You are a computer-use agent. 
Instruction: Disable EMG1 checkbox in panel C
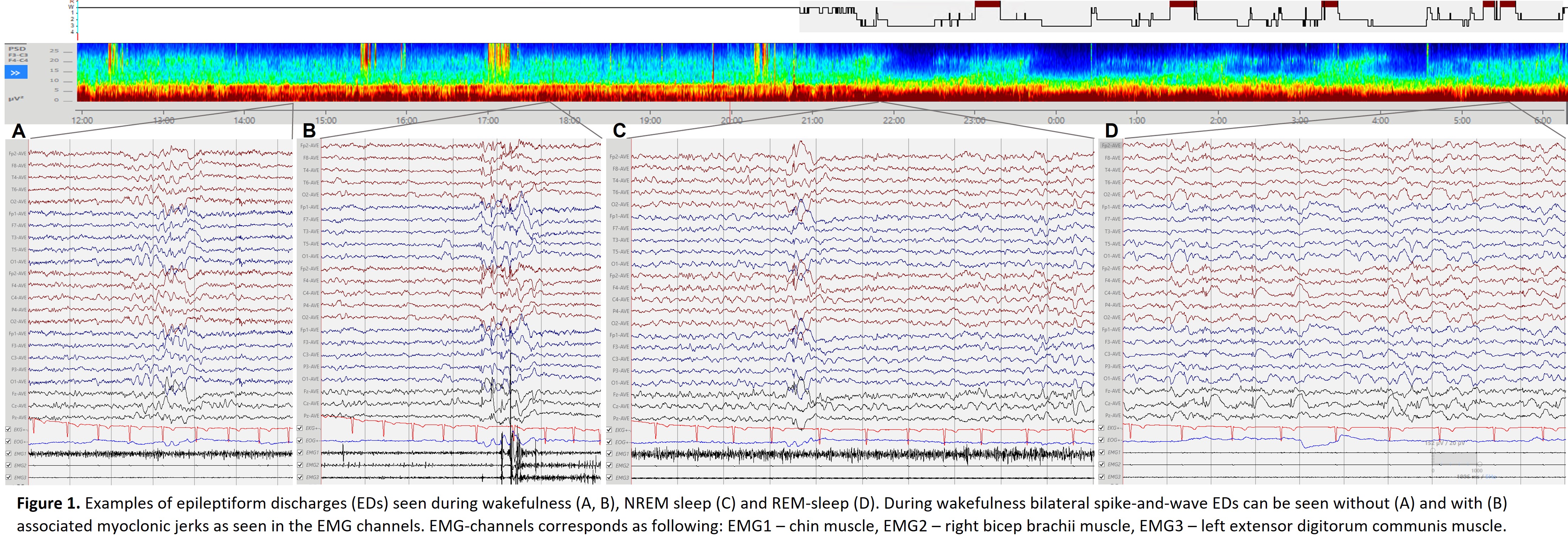click(609, 453)
